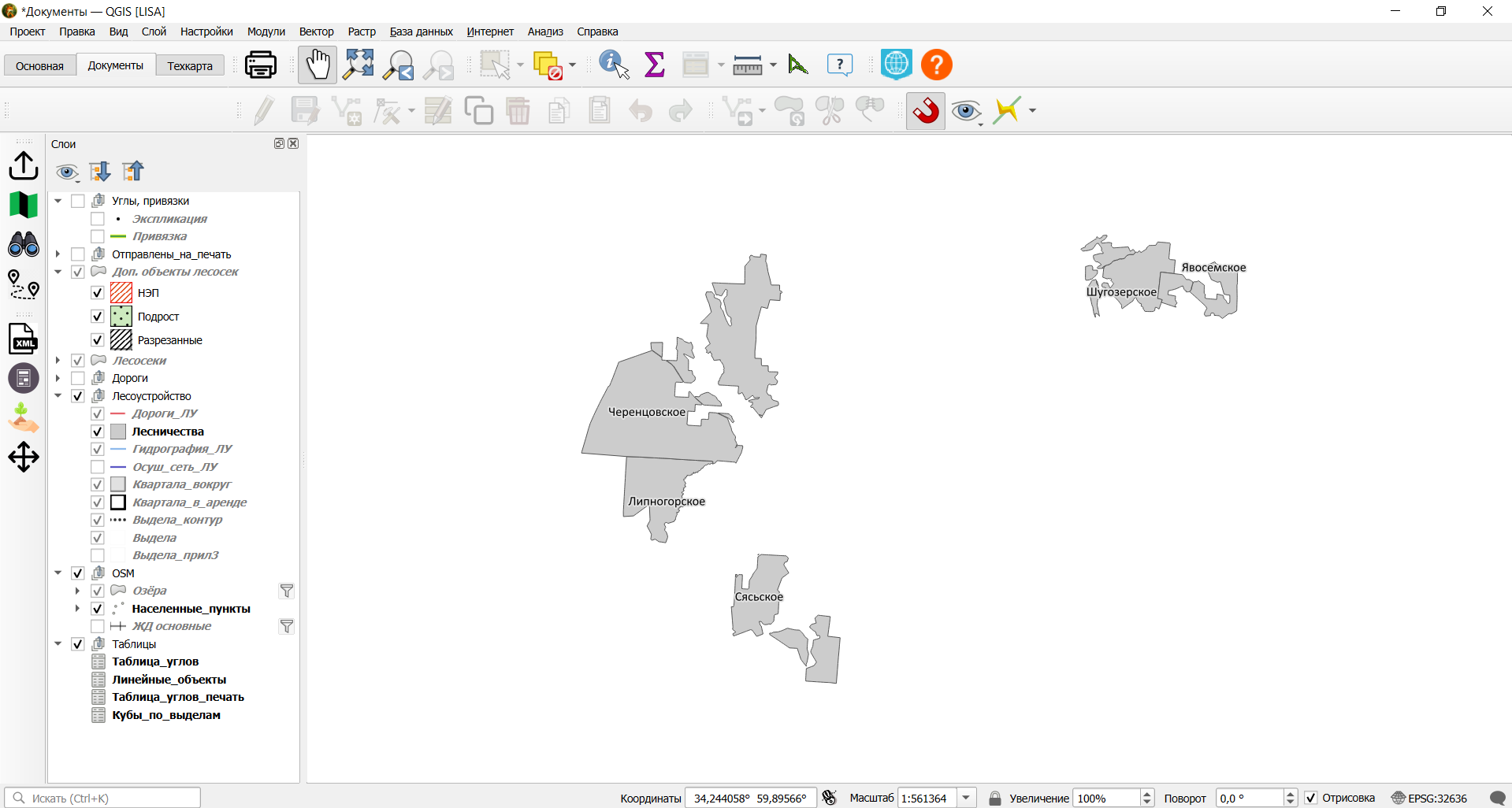Switch to the Техкарта tab
Viewport: 1512px width, 808px height.
[x=190, y=65]
